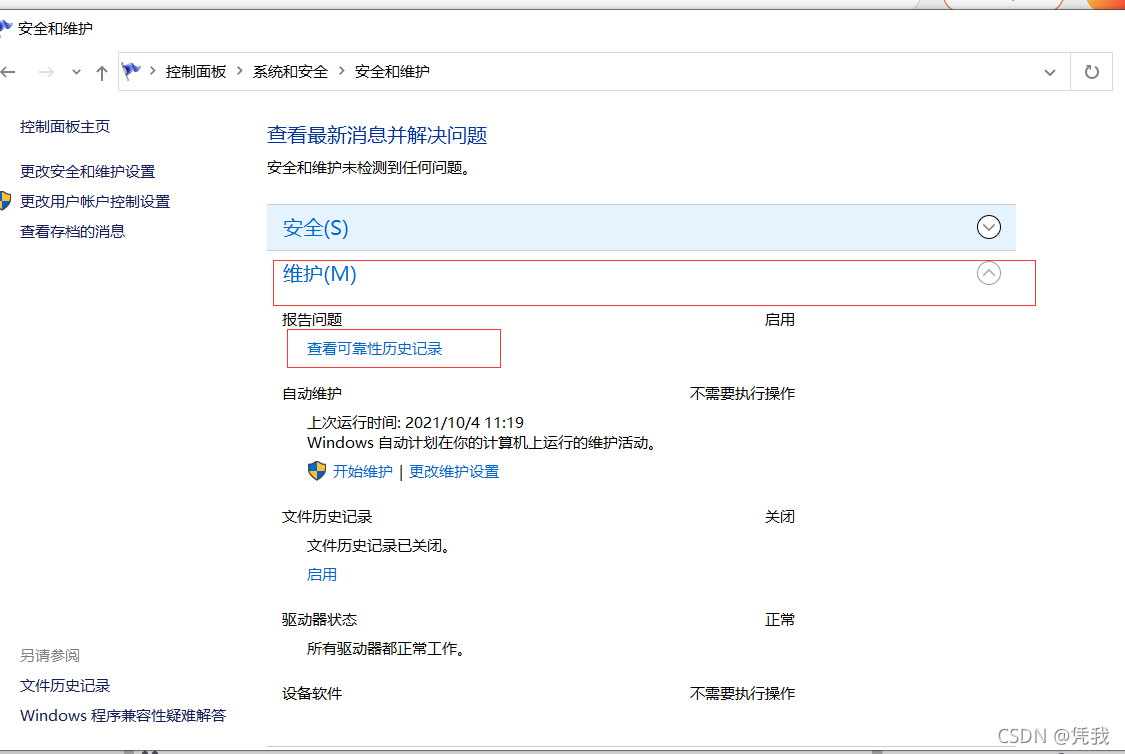Open the recent pages dropdown beside forward arrow
Image resolution: width=1125 pixels, height=754 pixels.
point(75,71)
